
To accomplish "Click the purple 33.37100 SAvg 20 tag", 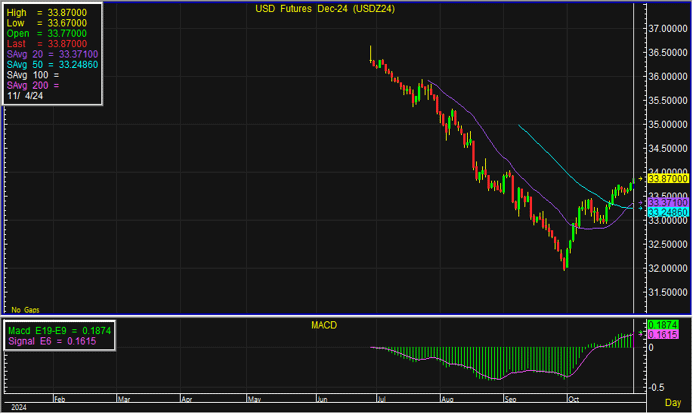I will pos(663,202).
